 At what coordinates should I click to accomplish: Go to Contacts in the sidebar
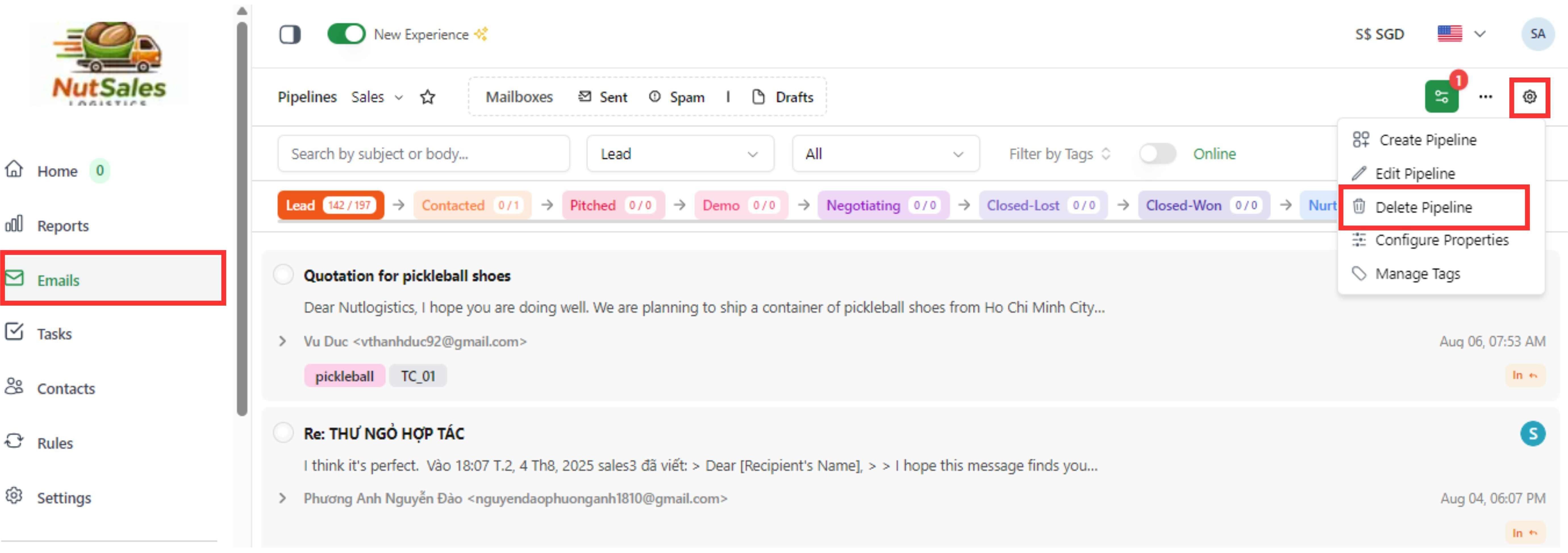(66, 388)
